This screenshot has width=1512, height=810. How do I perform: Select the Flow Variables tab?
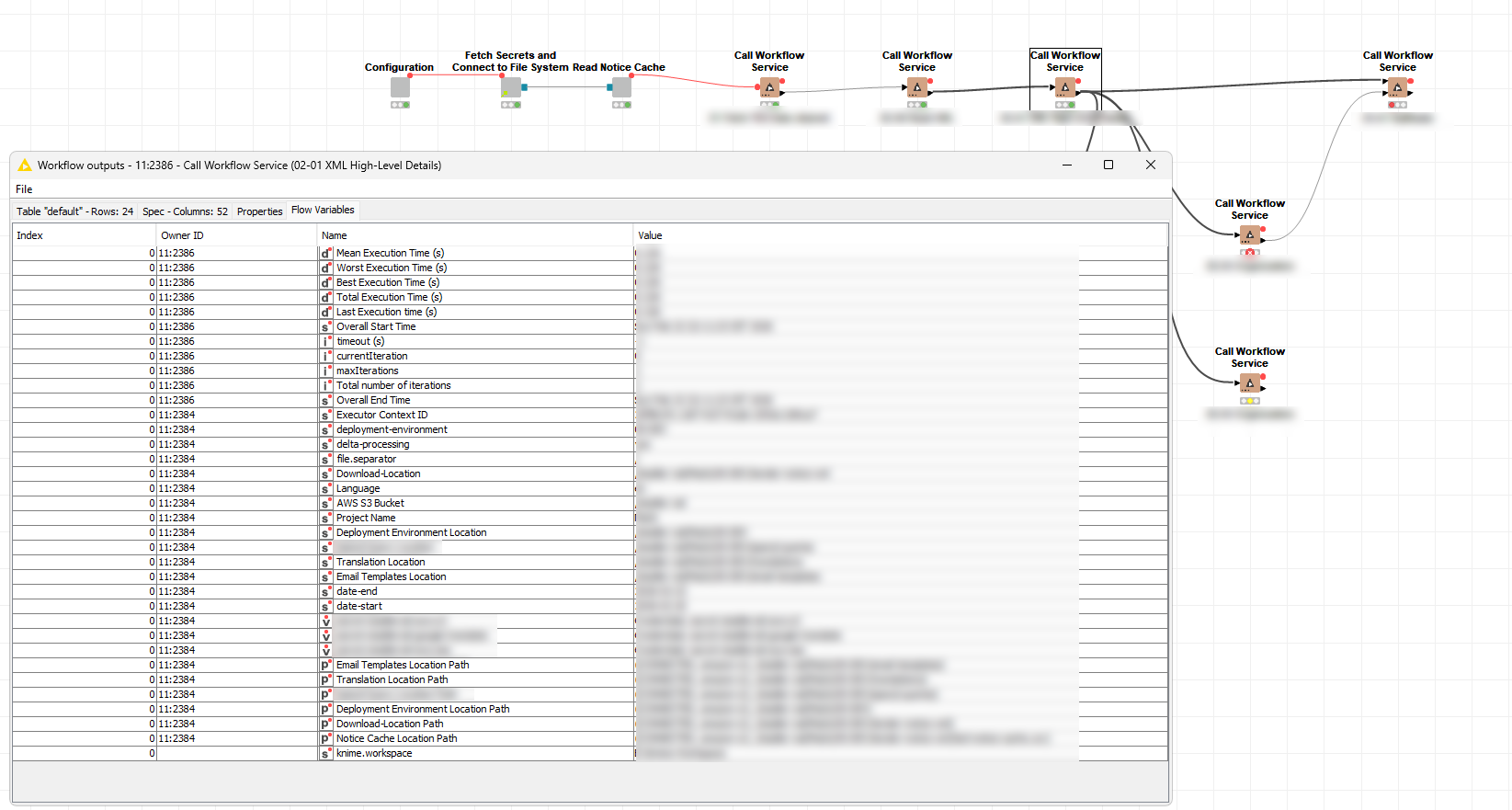coord(323,211)
